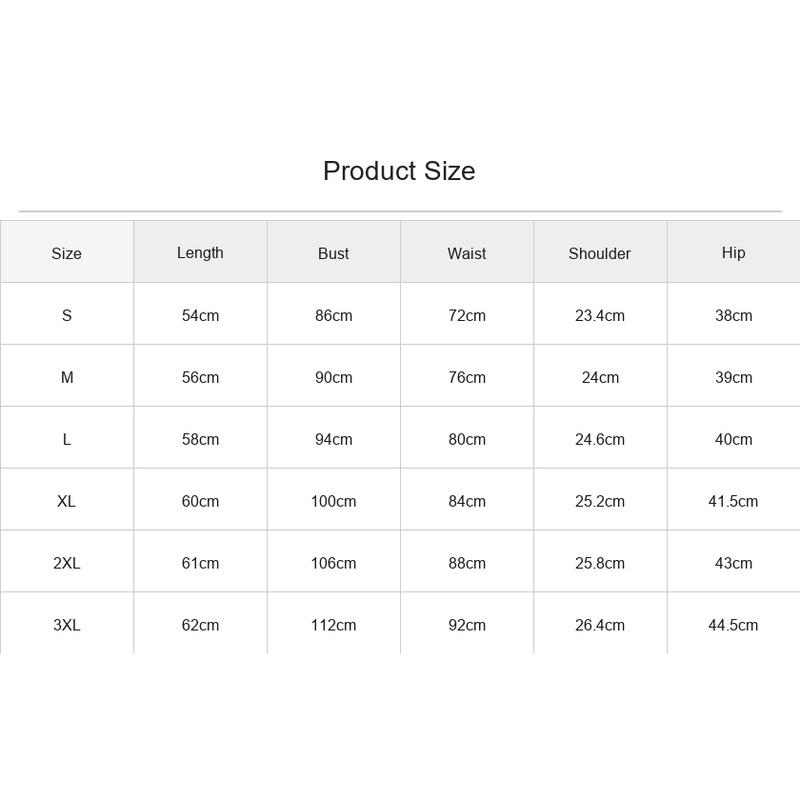Select the Size column header
Viewport: 800px width, 800px height.
click(x=66, y=254)
